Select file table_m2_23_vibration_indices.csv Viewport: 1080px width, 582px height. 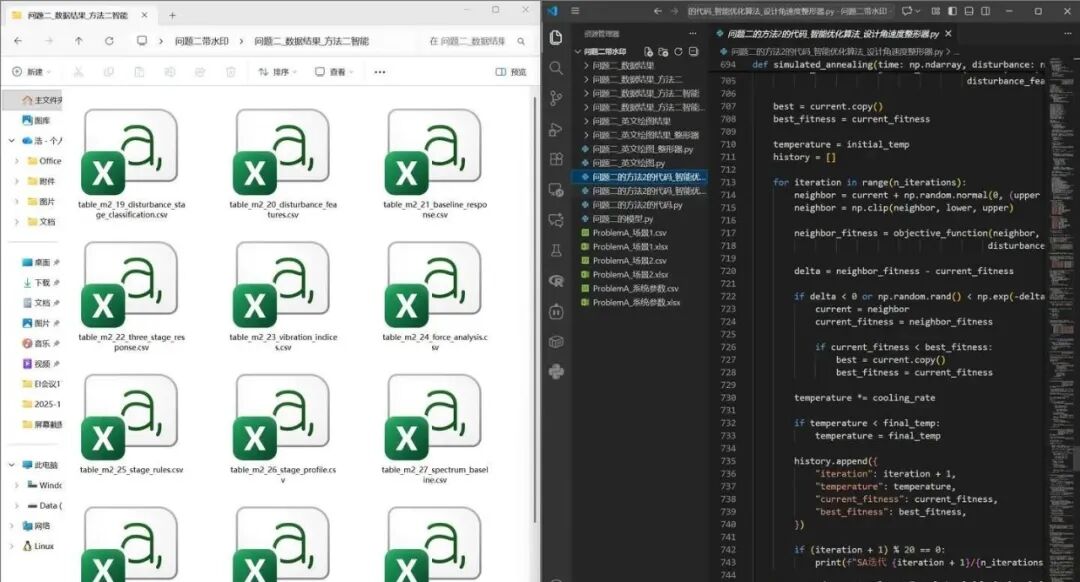(283, 296)
